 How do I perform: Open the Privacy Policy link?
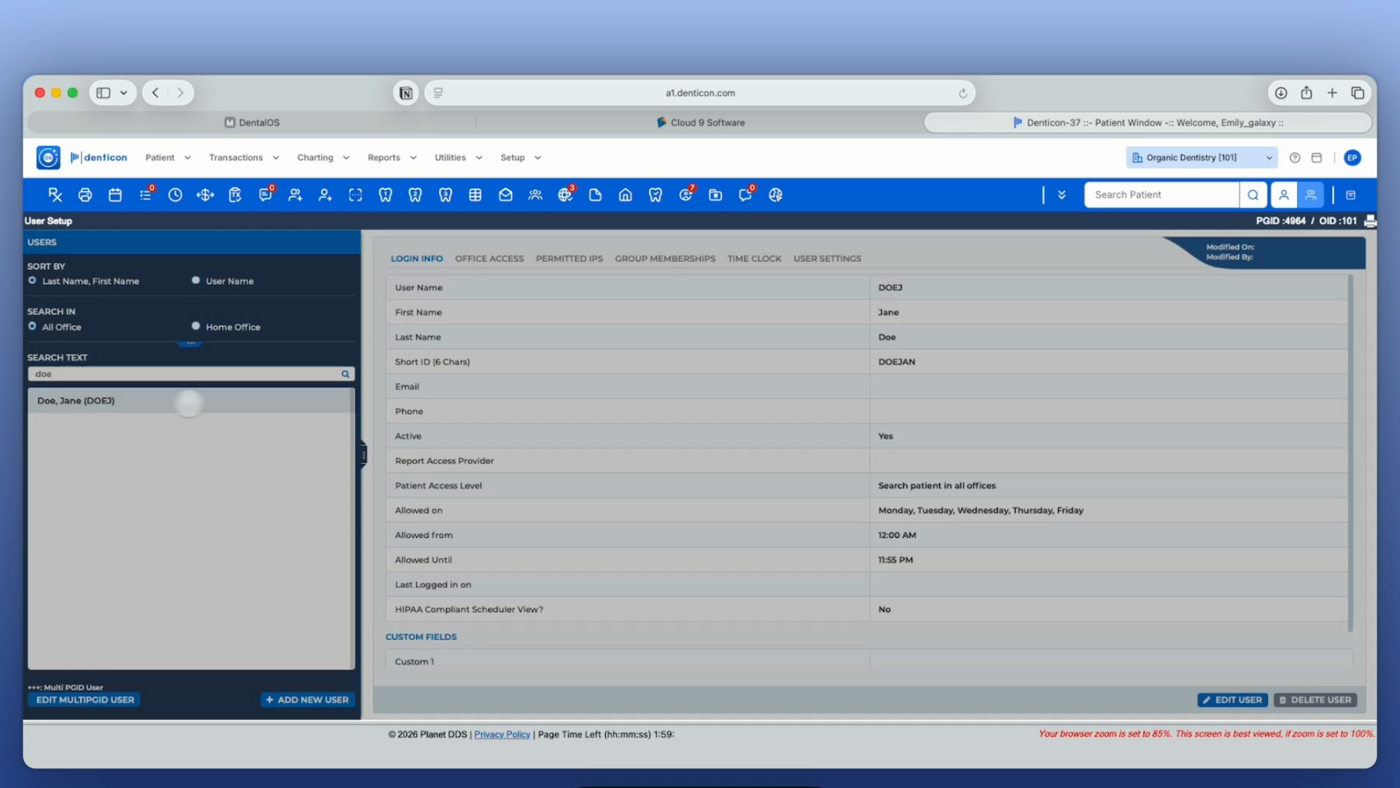[502, 734]
